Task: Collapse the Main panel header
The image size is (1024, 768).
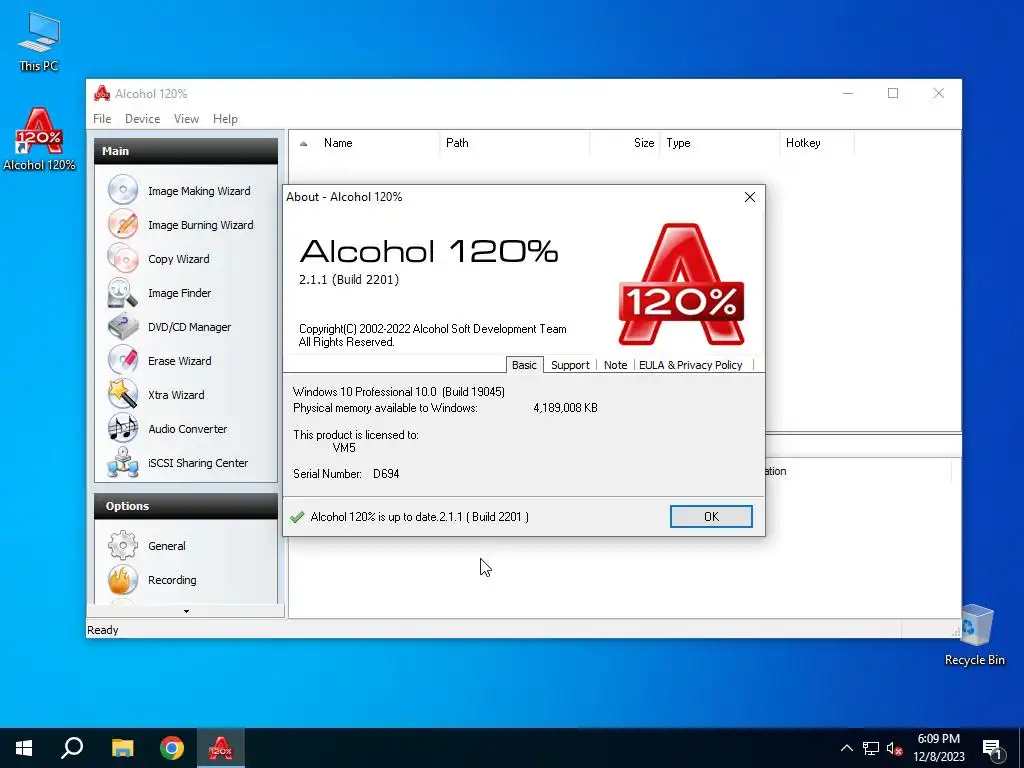Action: point(186,151)
